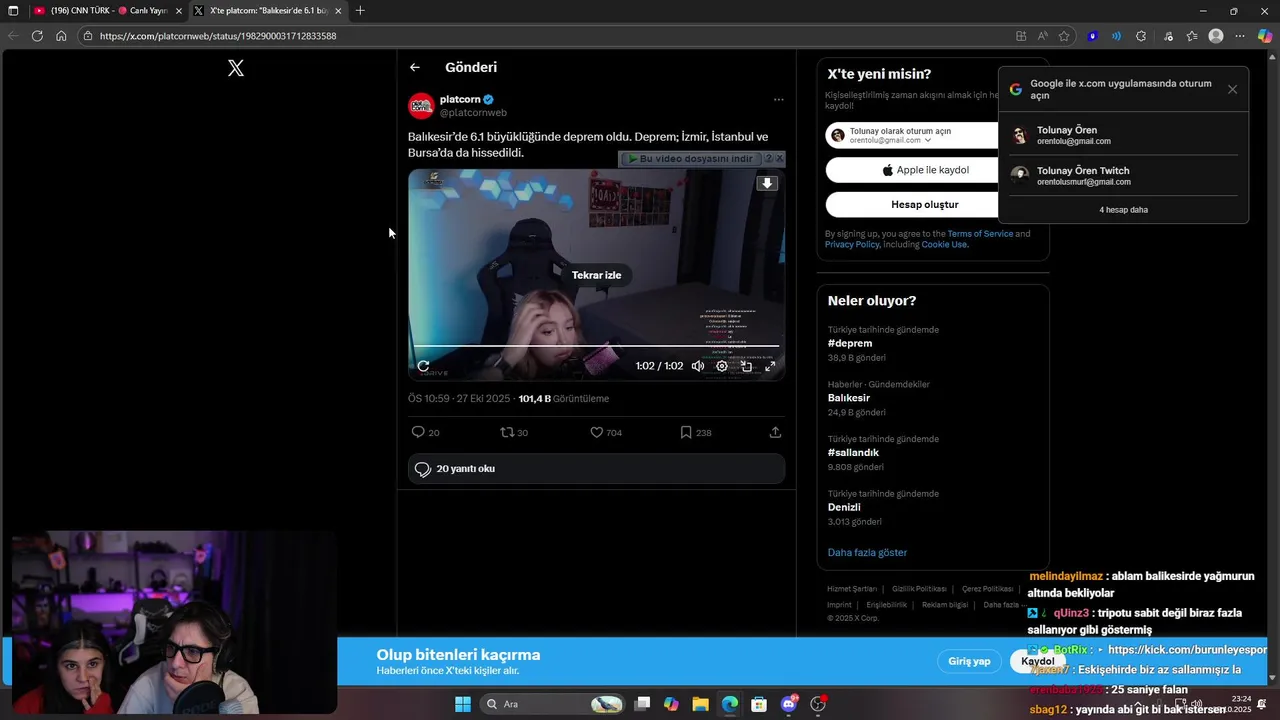Open the Cookie Use link

pos(944,245)
